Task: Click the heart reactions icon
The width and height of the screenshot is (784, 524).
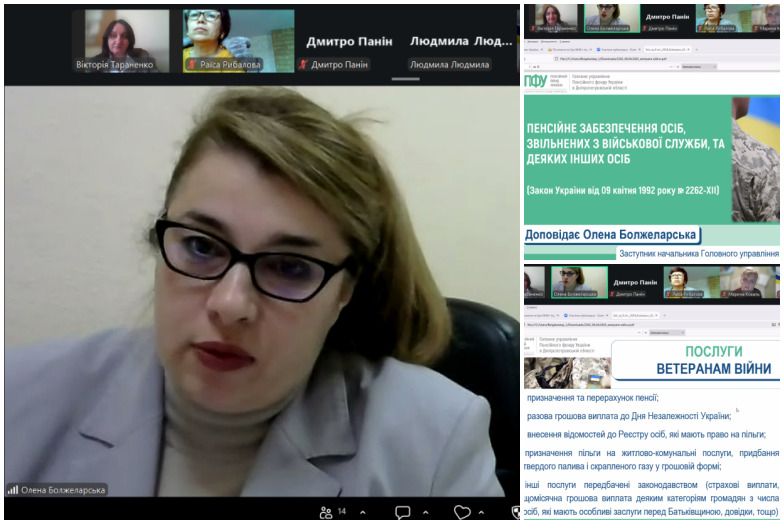Action: coord(462,512)
